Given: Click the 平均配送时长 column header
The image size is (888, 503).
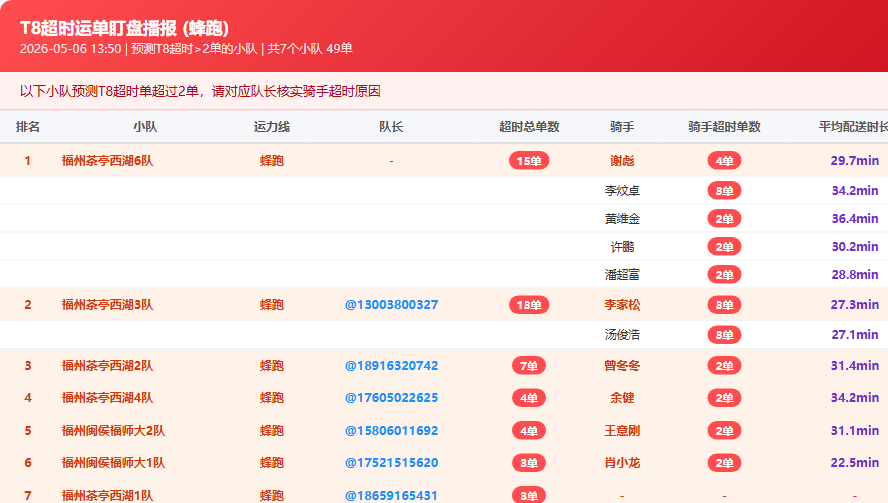Looking at the screenshot, I should click(x=853, y=127).
